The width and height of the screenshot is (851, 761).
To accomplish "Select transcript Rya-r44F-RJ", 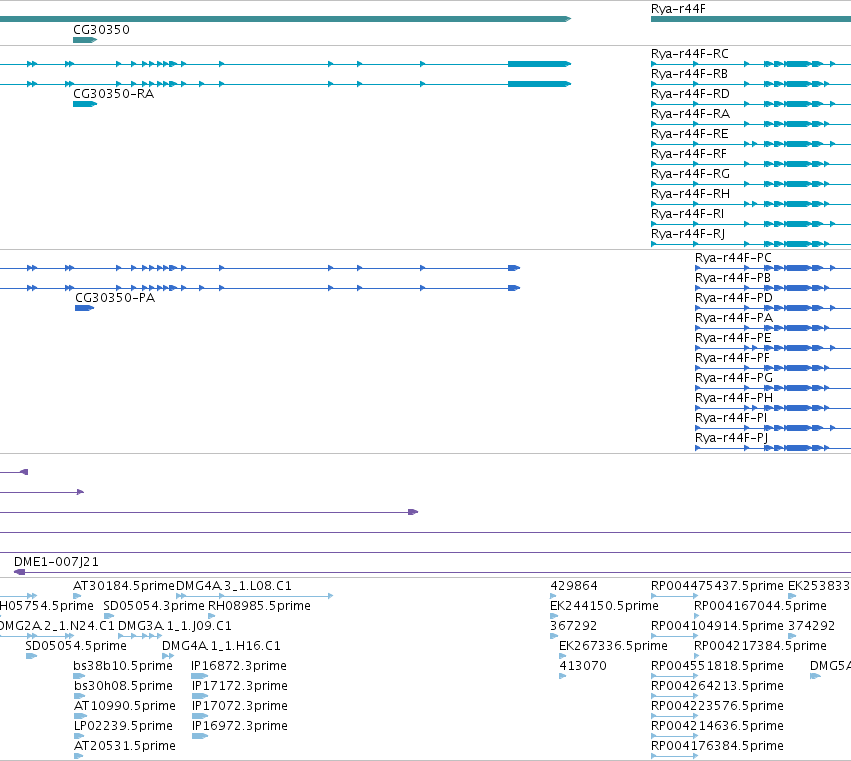I will [x=688, y=234].
